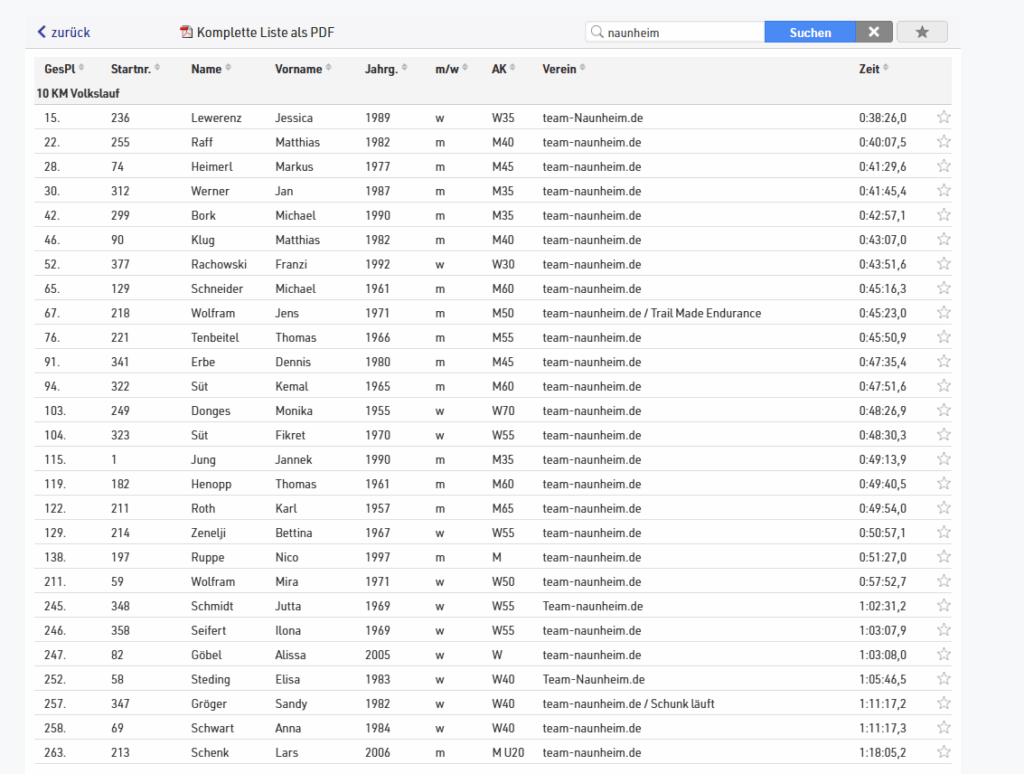This screenshot has height=774, width=1024.
Task: Click the magnifier icon in search box
Action: (596, 32)
